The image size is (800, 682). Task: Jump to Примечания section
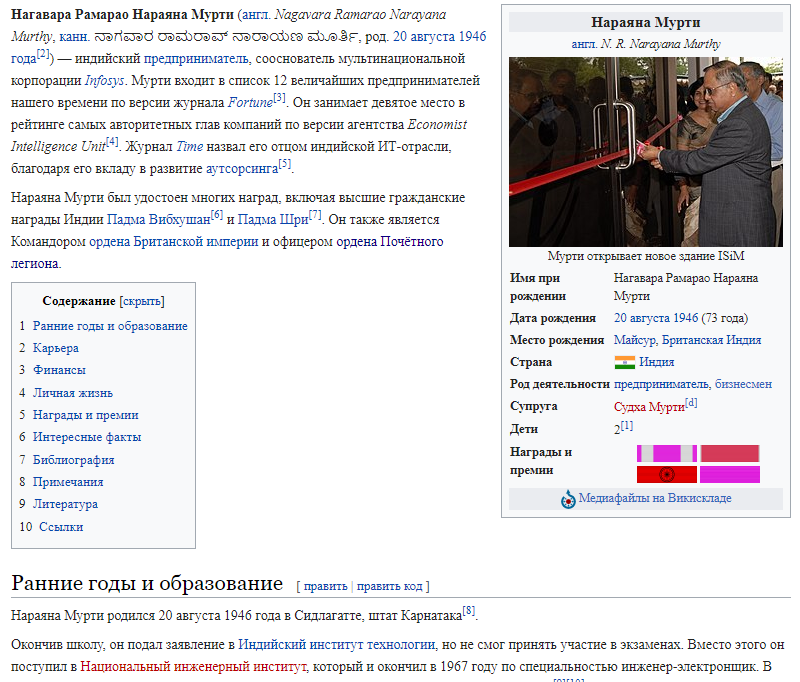(68, 482)
